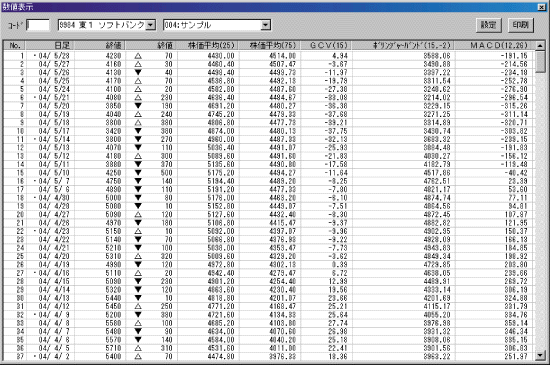Click the vertical scrollbar thumb

point(540,61)
